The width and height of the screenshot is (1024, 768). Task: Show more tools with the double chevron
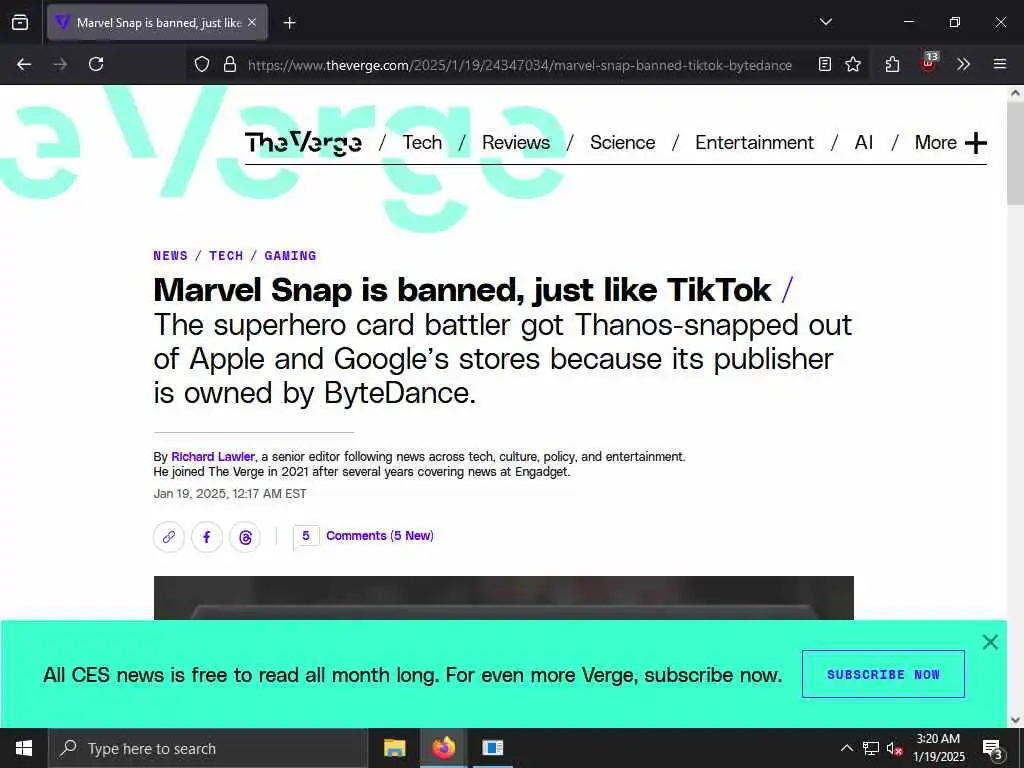point(963,64)
